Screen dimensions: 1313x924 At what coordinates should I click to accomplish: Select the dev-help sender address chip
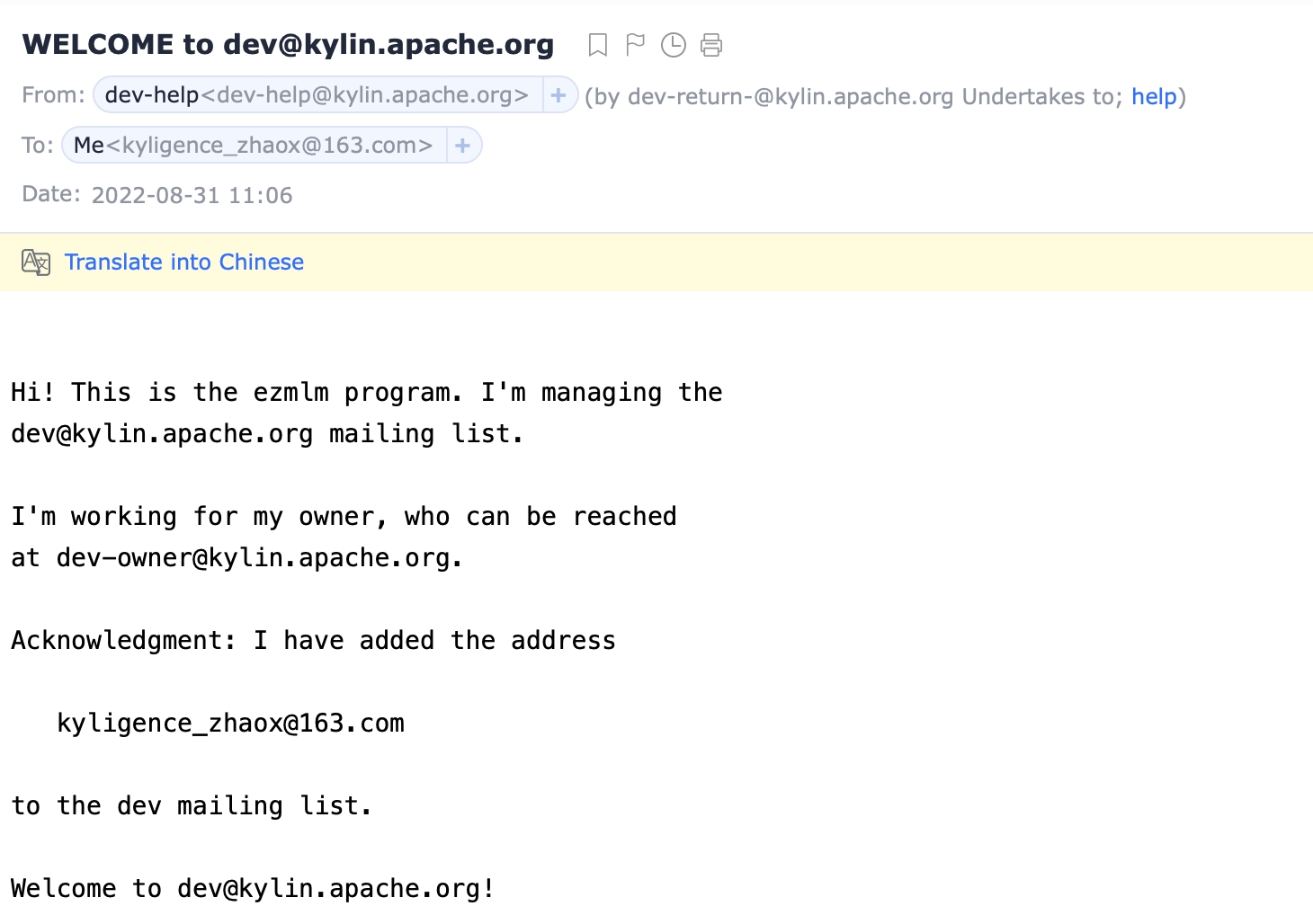coord(317,95)
